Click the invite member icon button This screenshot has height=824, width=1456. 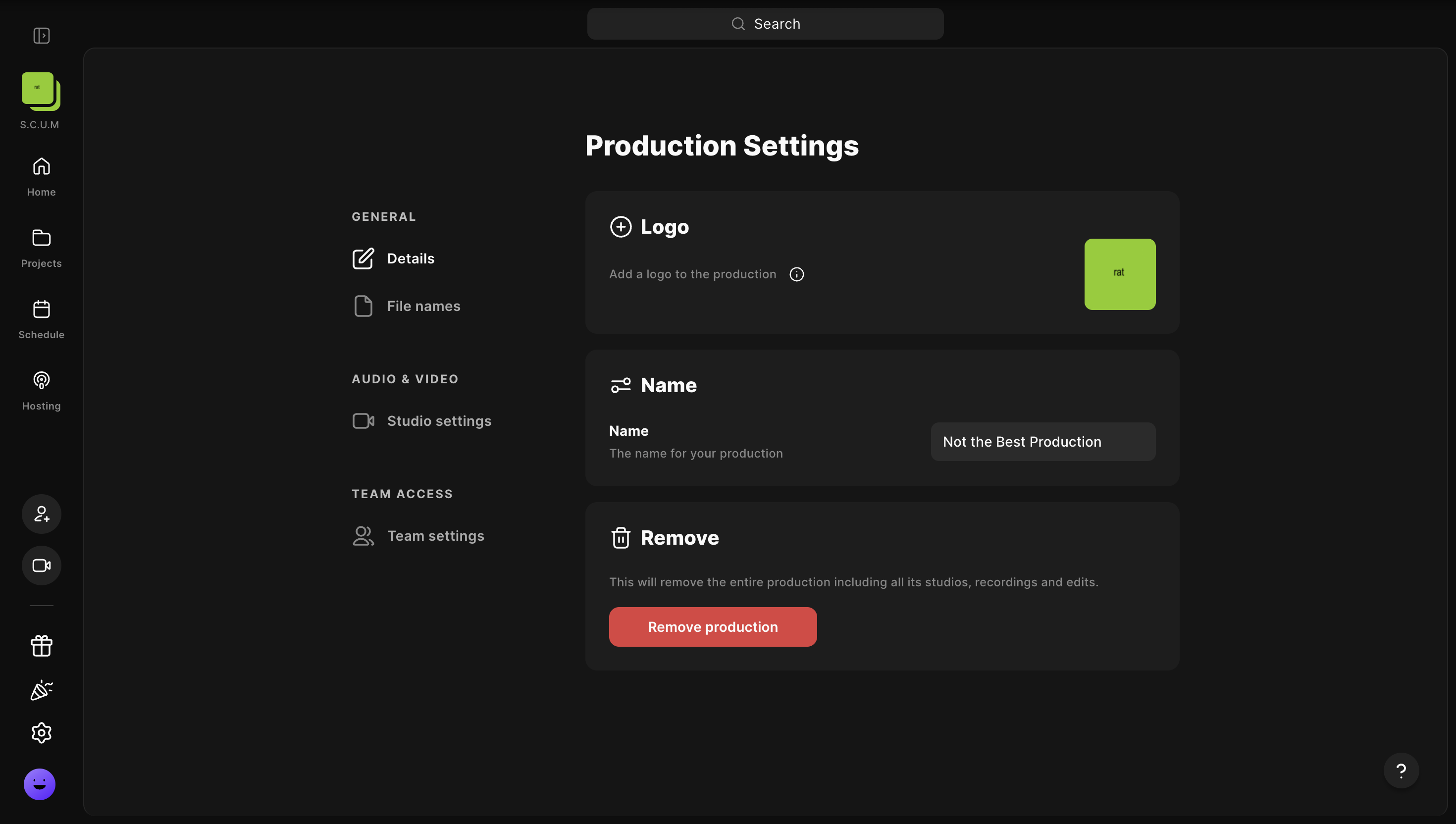coord(41,514)
